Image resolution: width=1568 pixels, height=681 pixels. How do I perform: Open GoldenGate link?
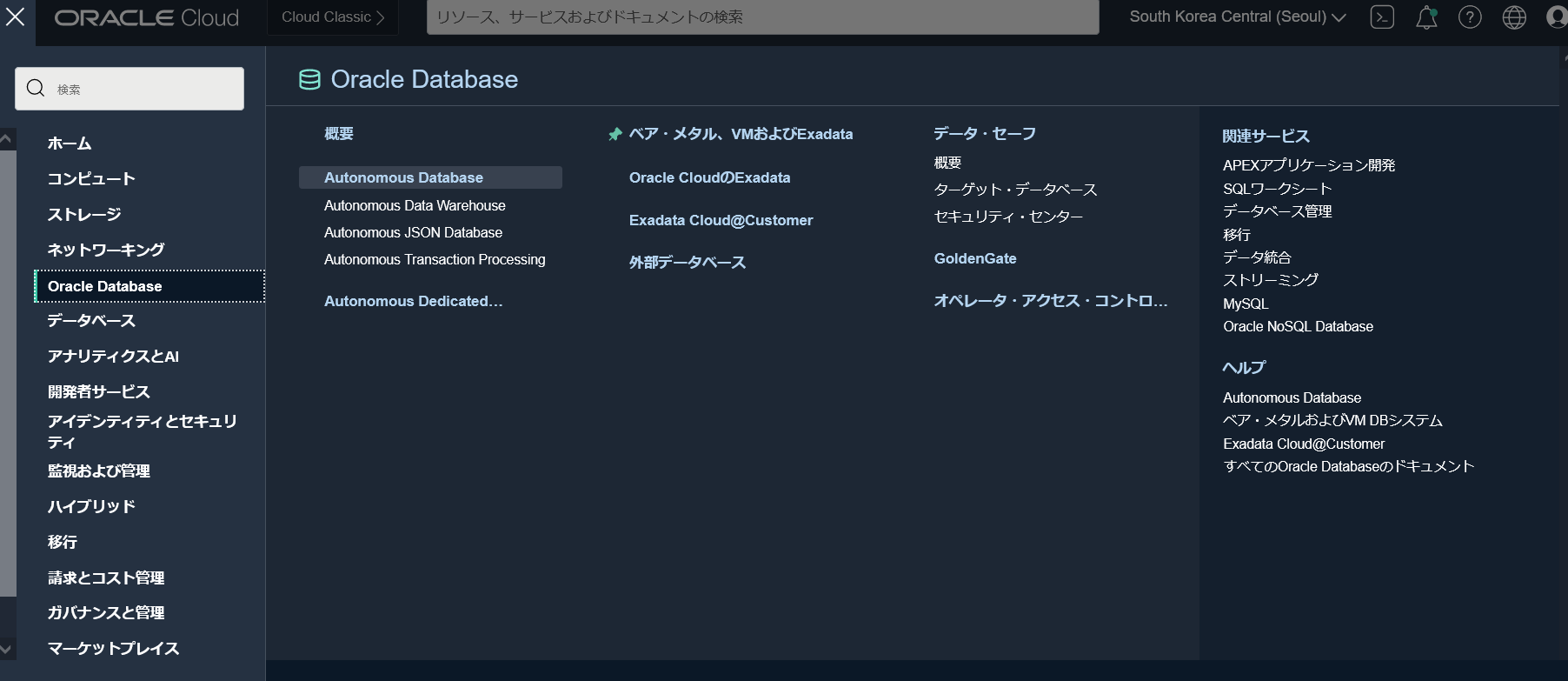point(975,259)
